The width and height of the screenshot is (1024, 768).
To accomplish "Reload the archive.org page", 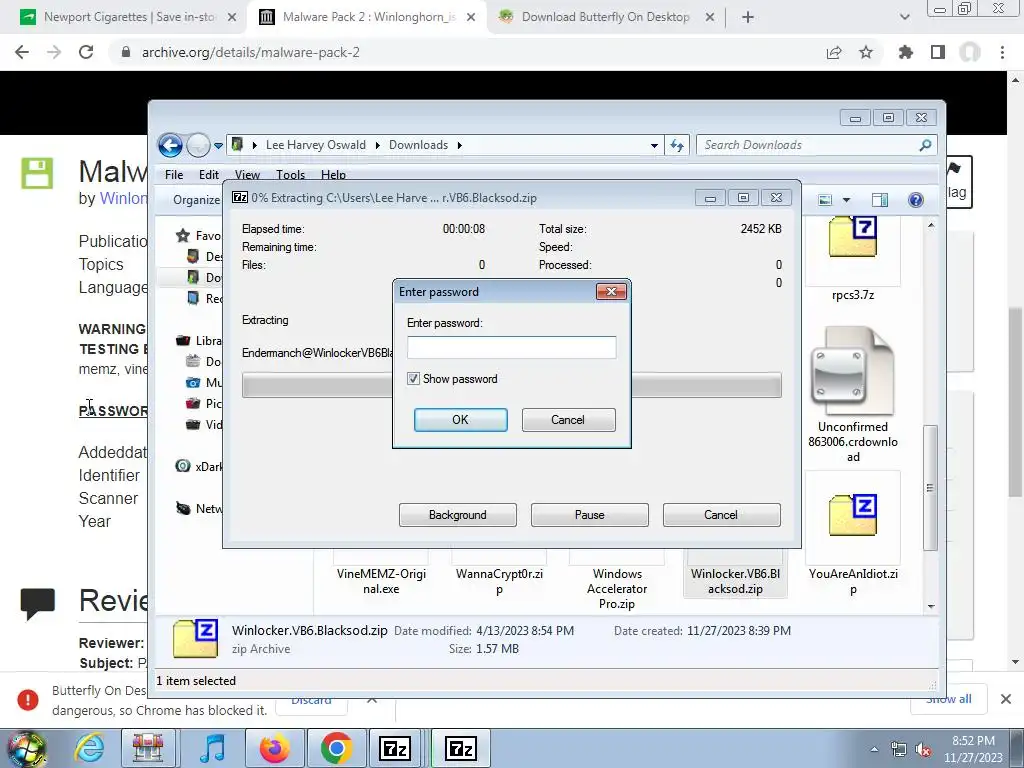I will coord(86,52).
